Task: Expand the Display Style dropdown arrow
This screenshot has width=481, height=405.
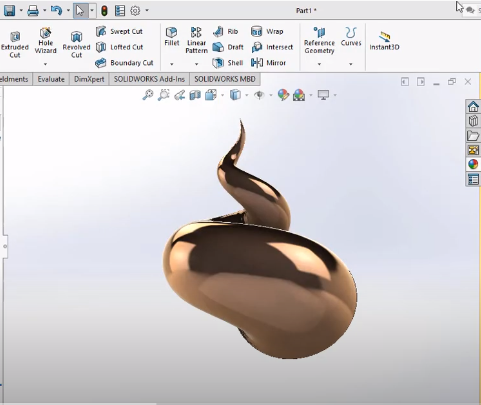Action: [247, 95]
